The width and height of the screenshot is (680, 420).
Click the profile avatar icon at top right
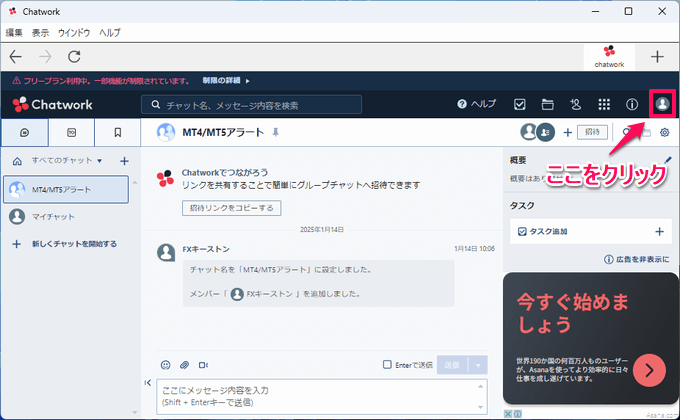[662, 104]
